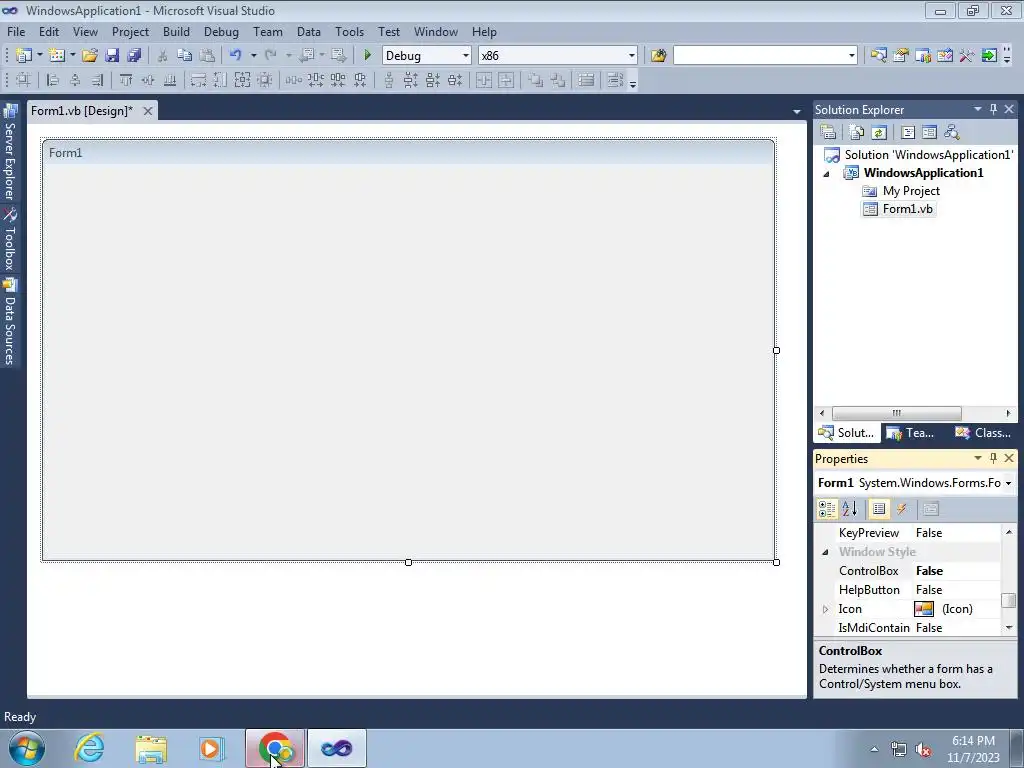The height and width of the screenshot is (768, 1024).
Task: Click the Bring to Front layout icon
Action: coord(536,80)
